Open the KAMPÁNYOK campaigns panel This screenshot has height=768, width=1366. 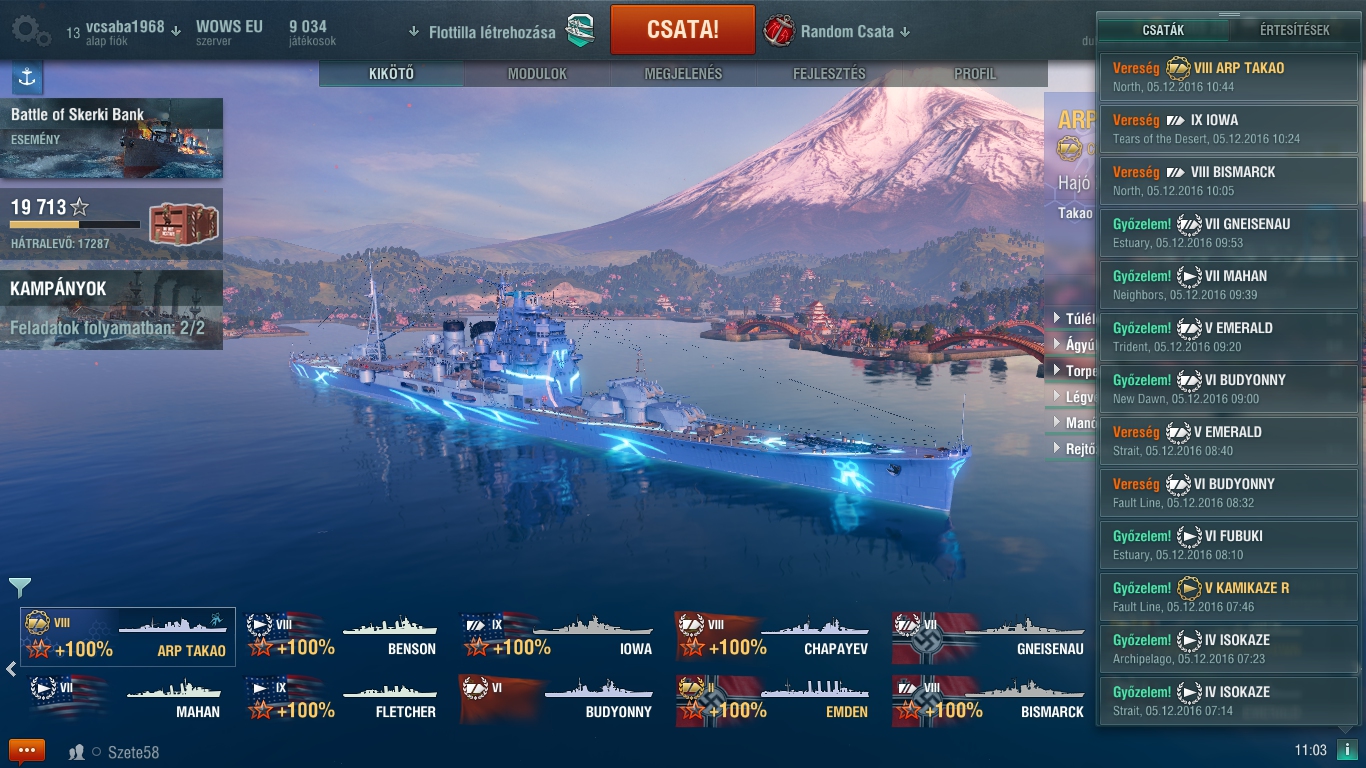coord(111,310)
